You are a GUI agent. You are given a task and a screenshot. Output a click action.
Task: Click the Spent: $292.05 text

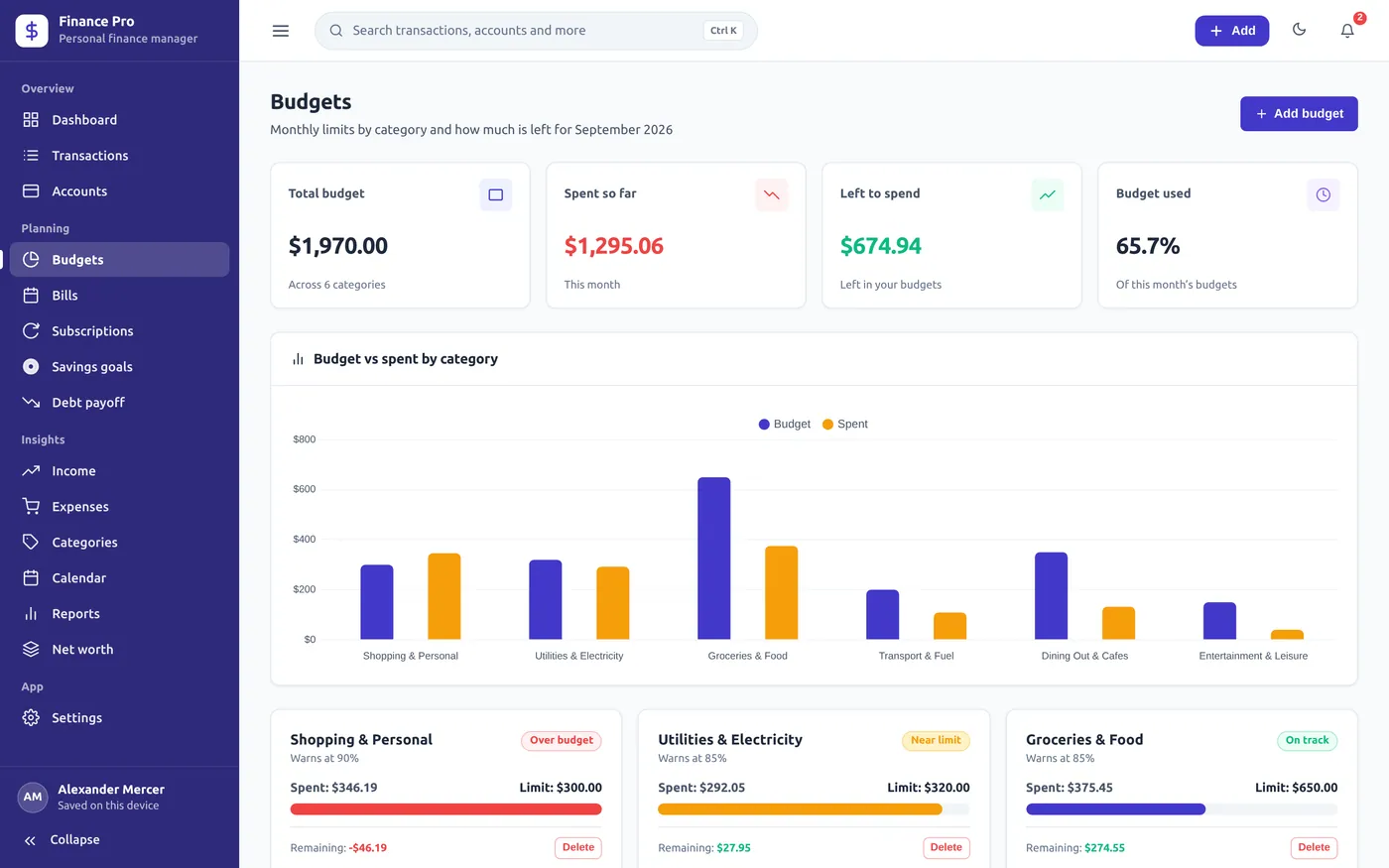(x=701, y=788)
